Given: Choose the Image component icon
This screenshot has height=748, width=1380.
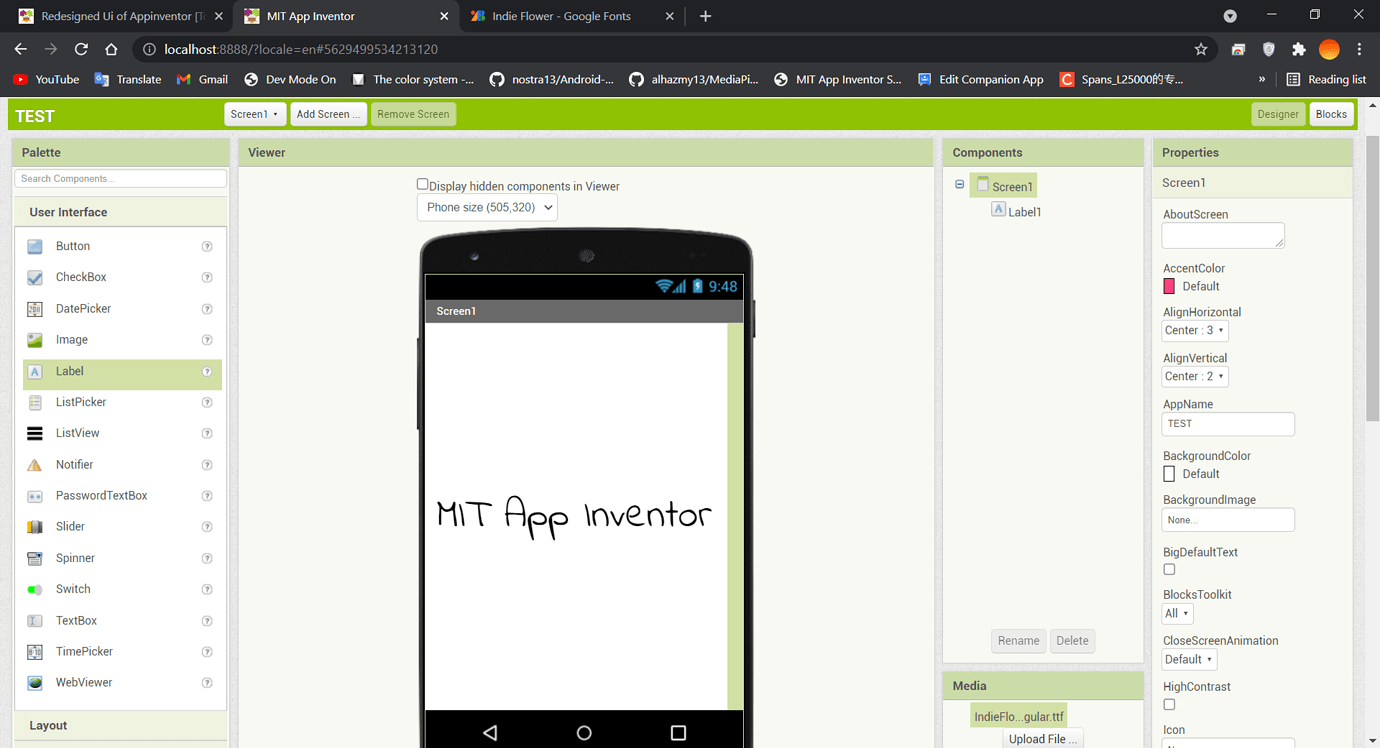Looking at the screenshot, I should (x=35, y=340).
